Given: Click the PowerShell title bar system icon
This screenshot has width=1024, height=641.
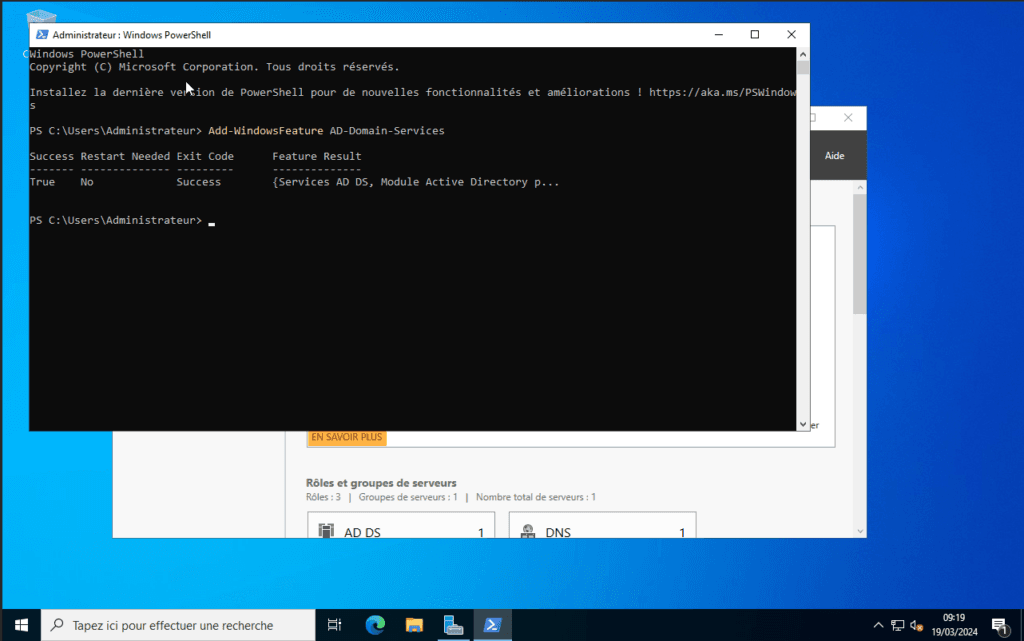Looking at the screenshot, I should click(42, 35).
